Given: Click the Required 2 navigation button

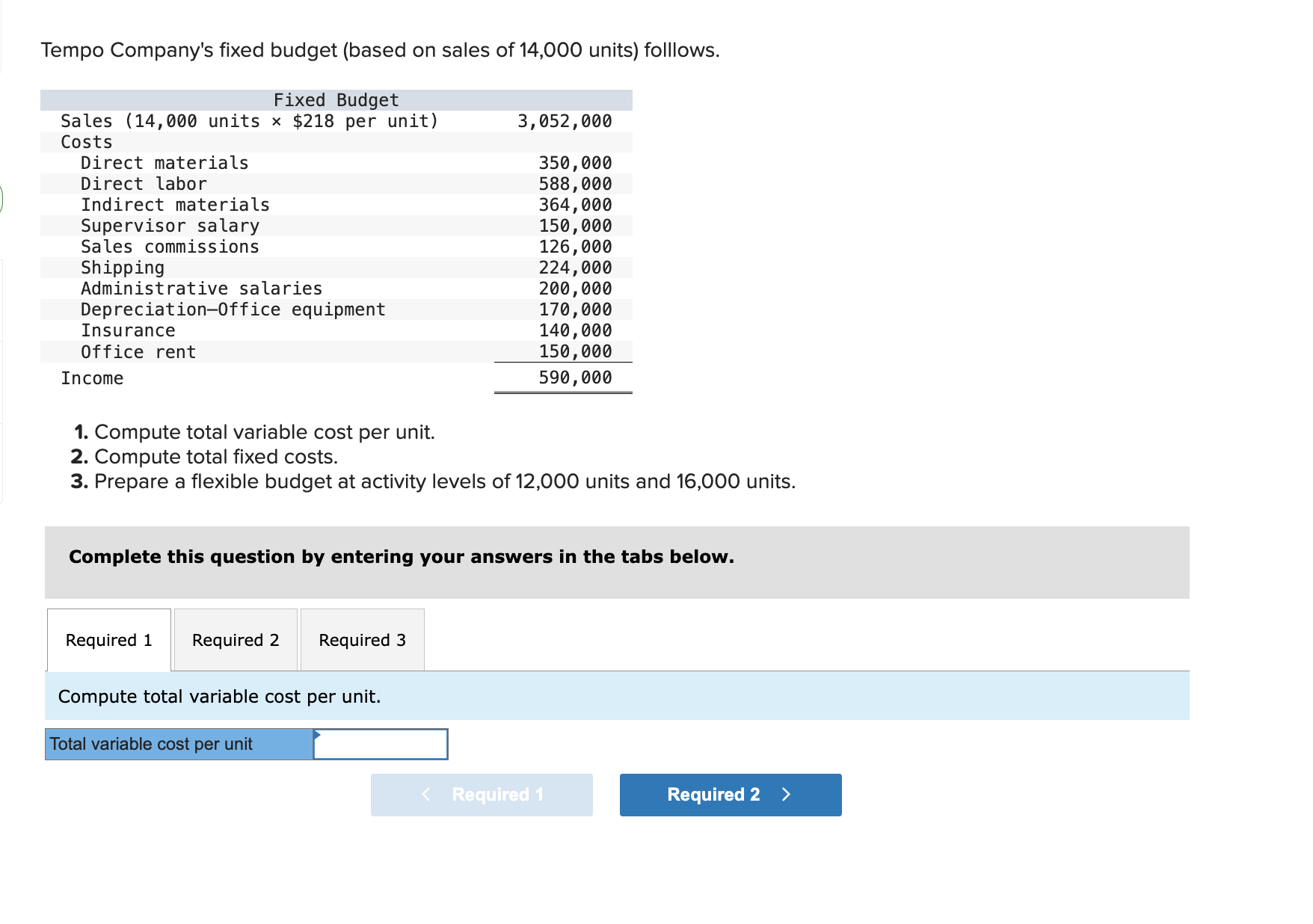Looking at the screenshot, I should [x=730, y=795].
